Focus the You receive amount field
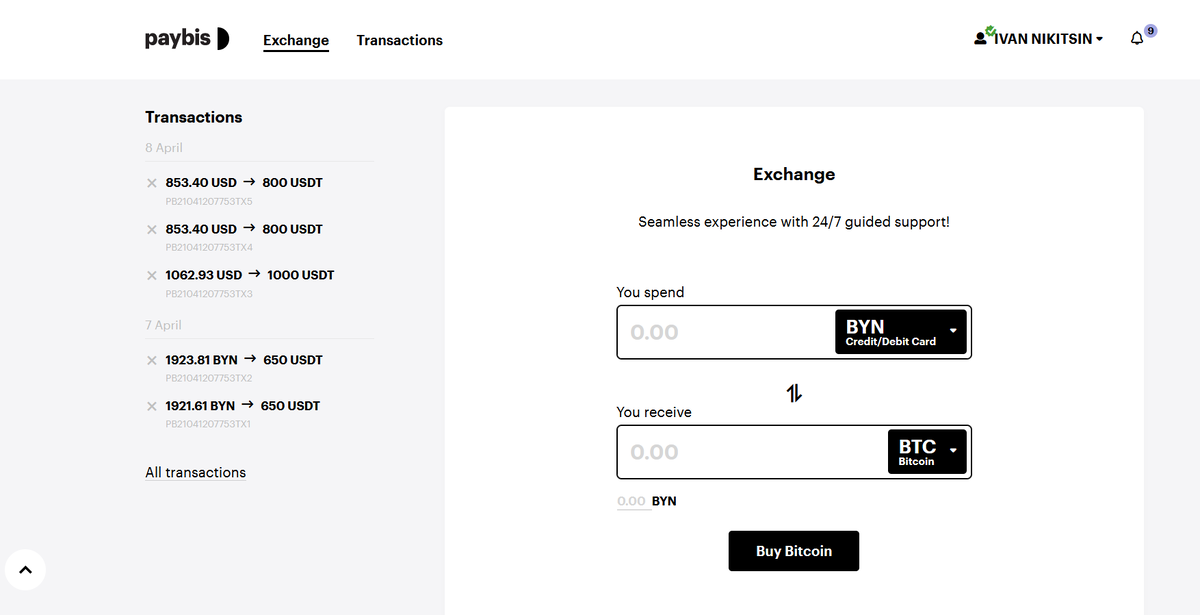 [x=750, y=452]
